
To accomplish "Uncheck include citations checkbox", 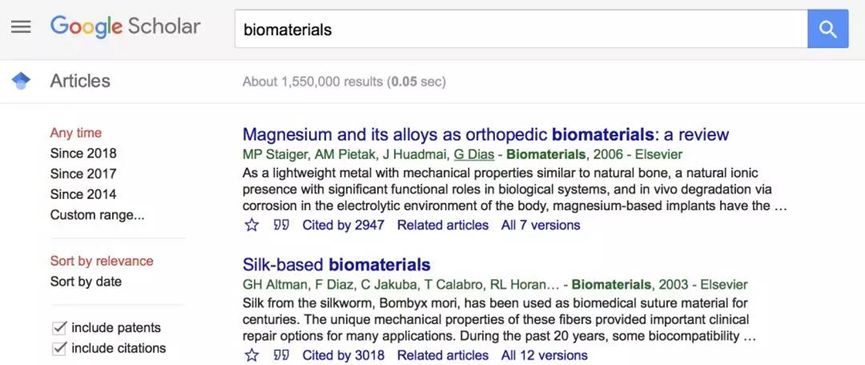I will 59,348.
